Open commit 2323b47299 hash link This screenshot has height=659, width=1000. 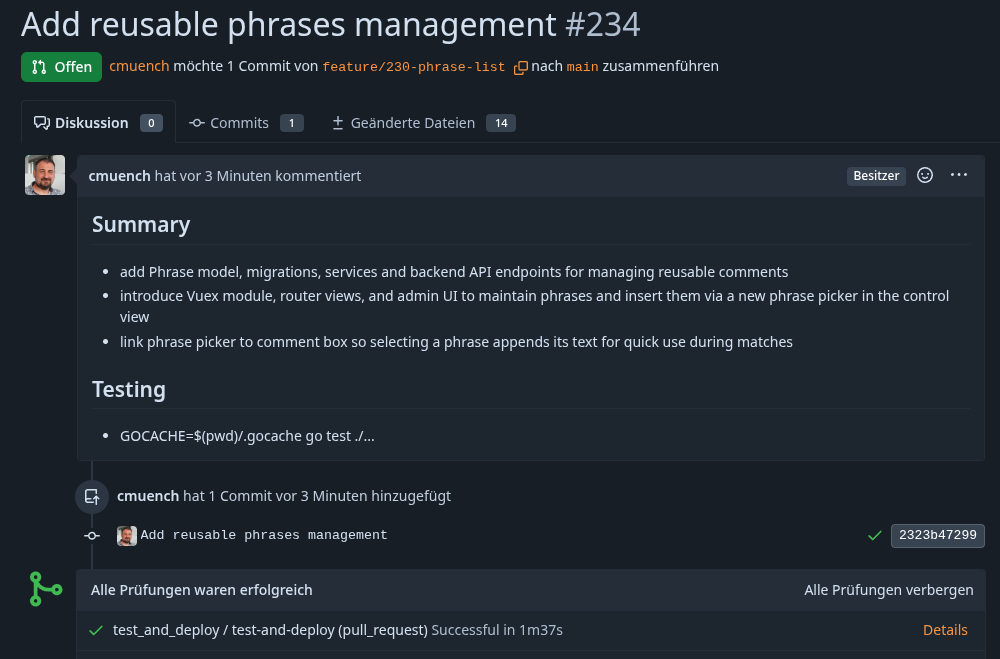937,535
